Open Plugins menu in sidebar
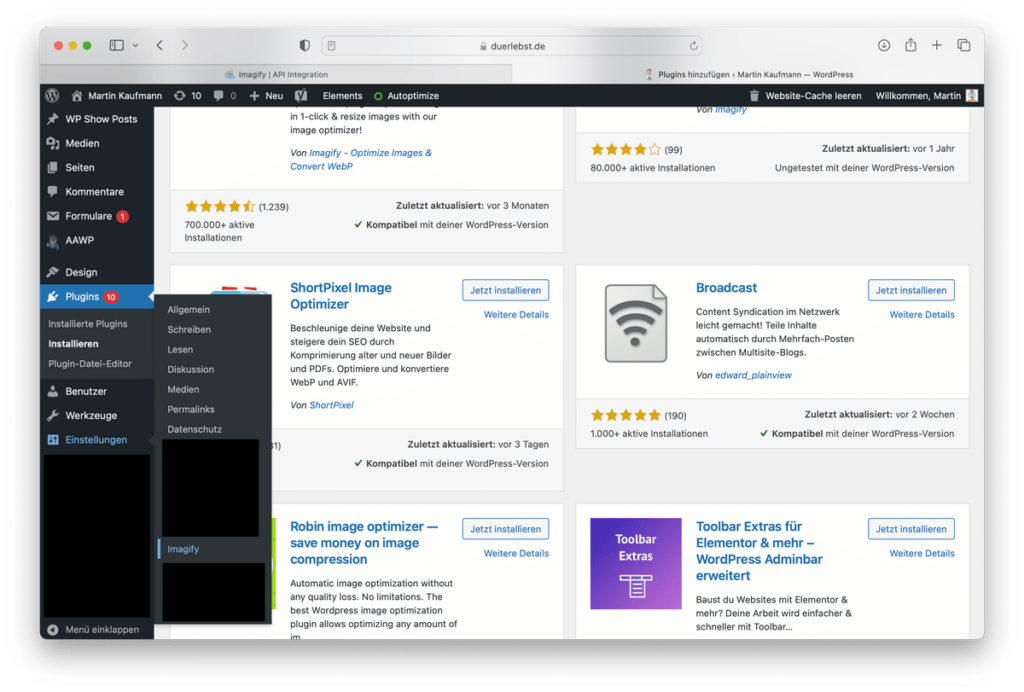1024x692 pixels. (97, 296)
